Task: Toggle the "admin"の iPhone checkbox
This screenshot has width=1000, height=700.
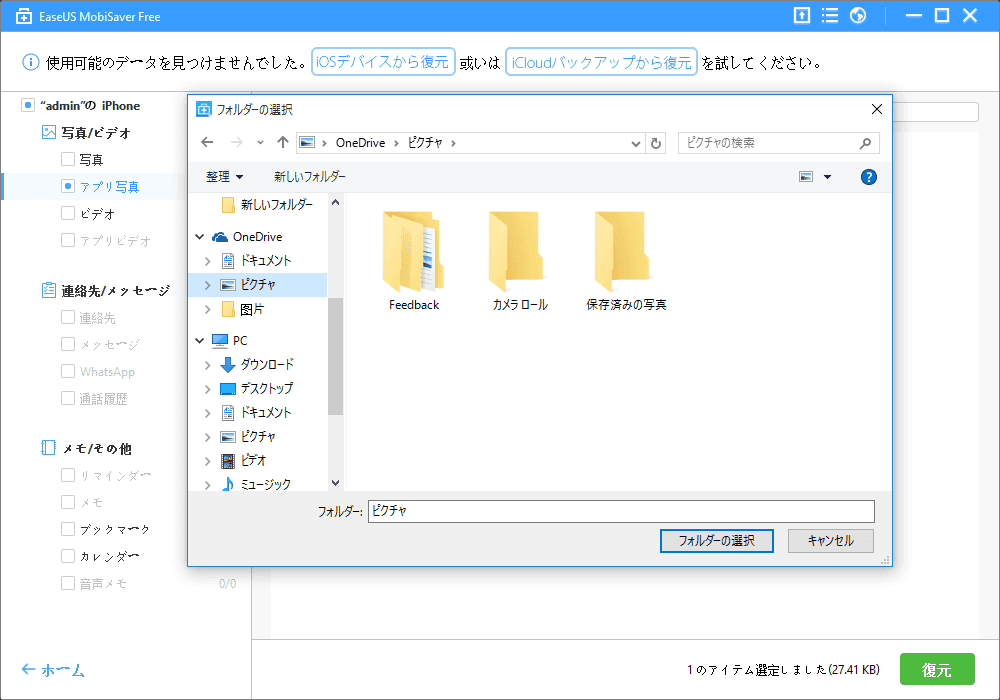Action: 27,105
